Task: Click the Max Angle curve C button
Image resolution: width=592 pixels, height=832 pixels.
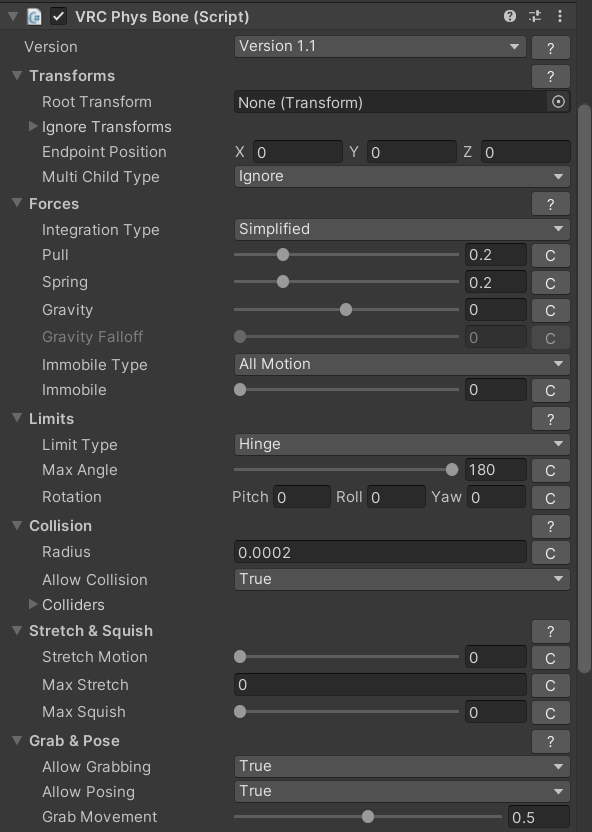Action: pyautogui.click(x=551, y=471)
